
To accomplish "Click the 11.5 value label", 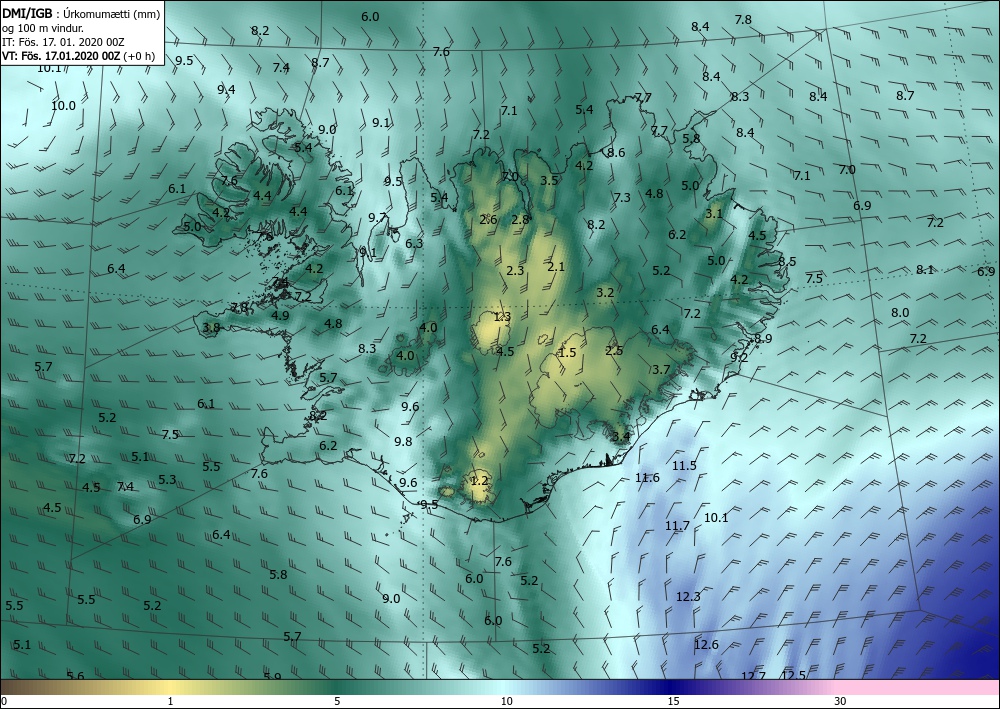I will pos(684,465).
